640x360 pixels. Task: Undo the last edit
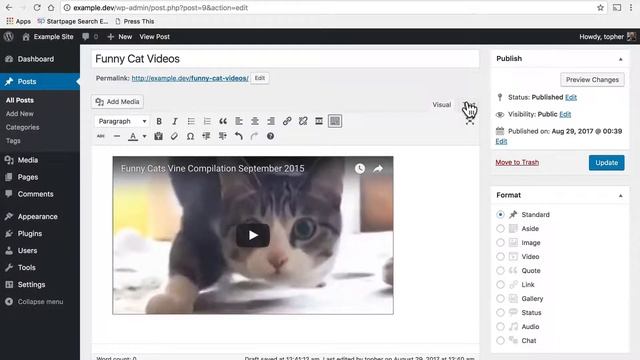coord(239,136)
